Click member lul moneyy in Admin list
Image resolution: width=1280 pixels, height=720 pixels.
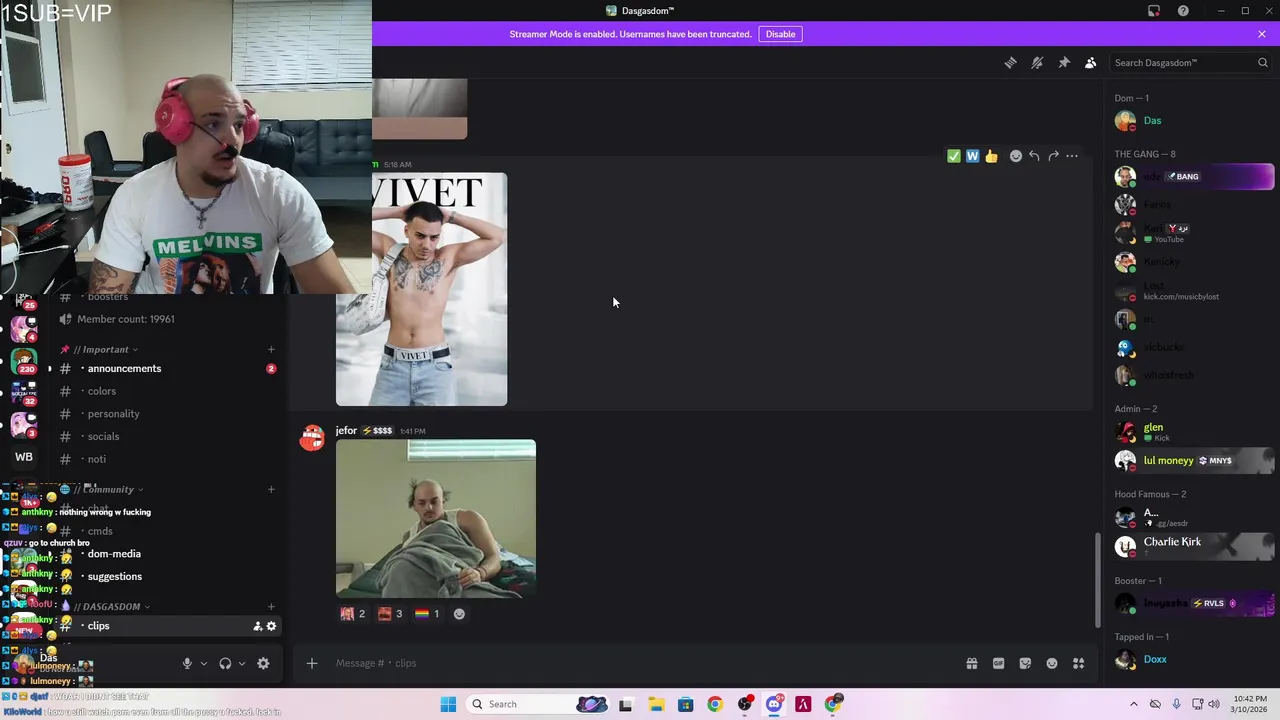point(1193,461)
